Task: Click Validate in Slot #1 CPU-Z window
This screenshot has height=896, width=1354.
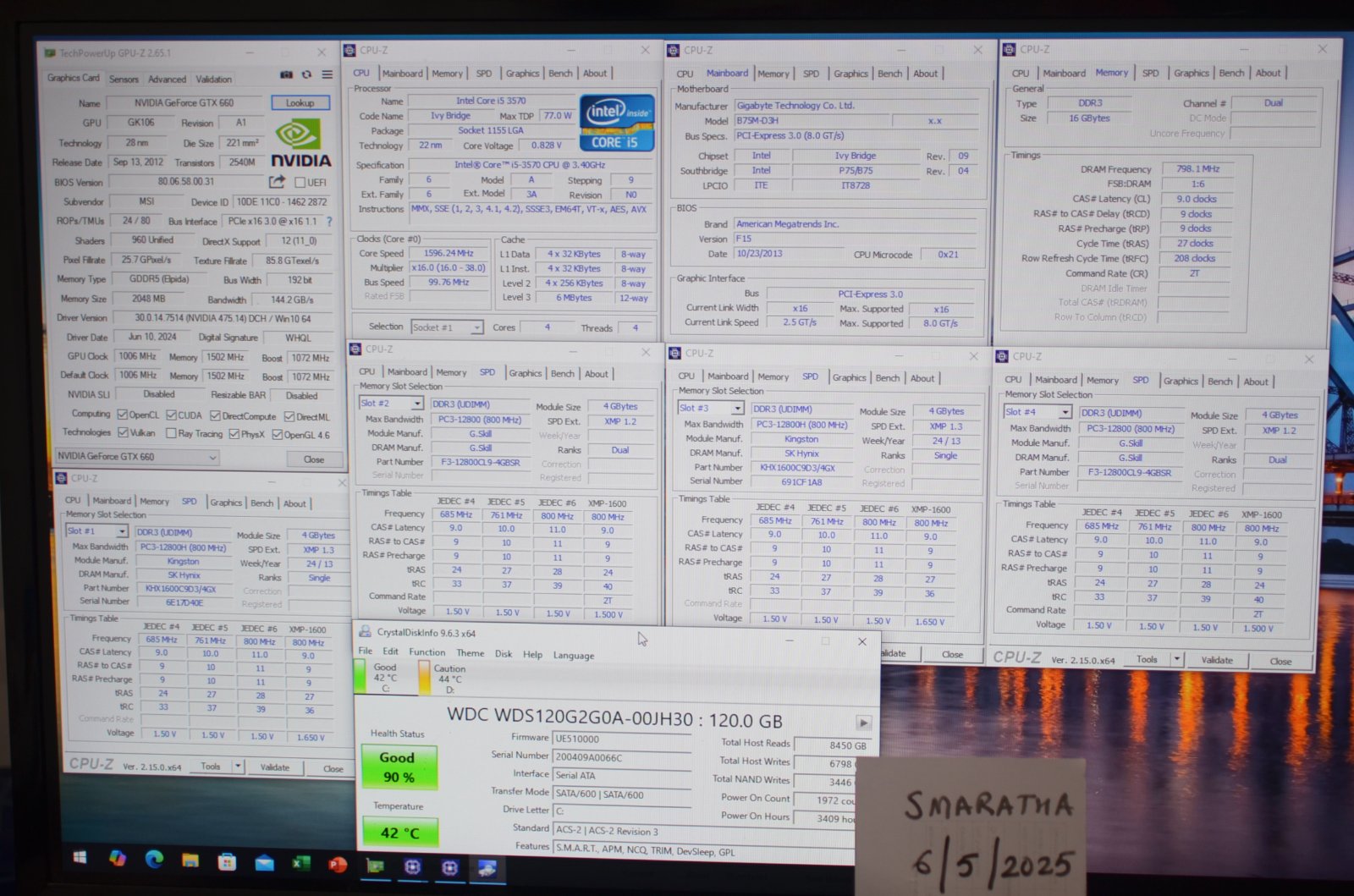Action: (274, 767)
